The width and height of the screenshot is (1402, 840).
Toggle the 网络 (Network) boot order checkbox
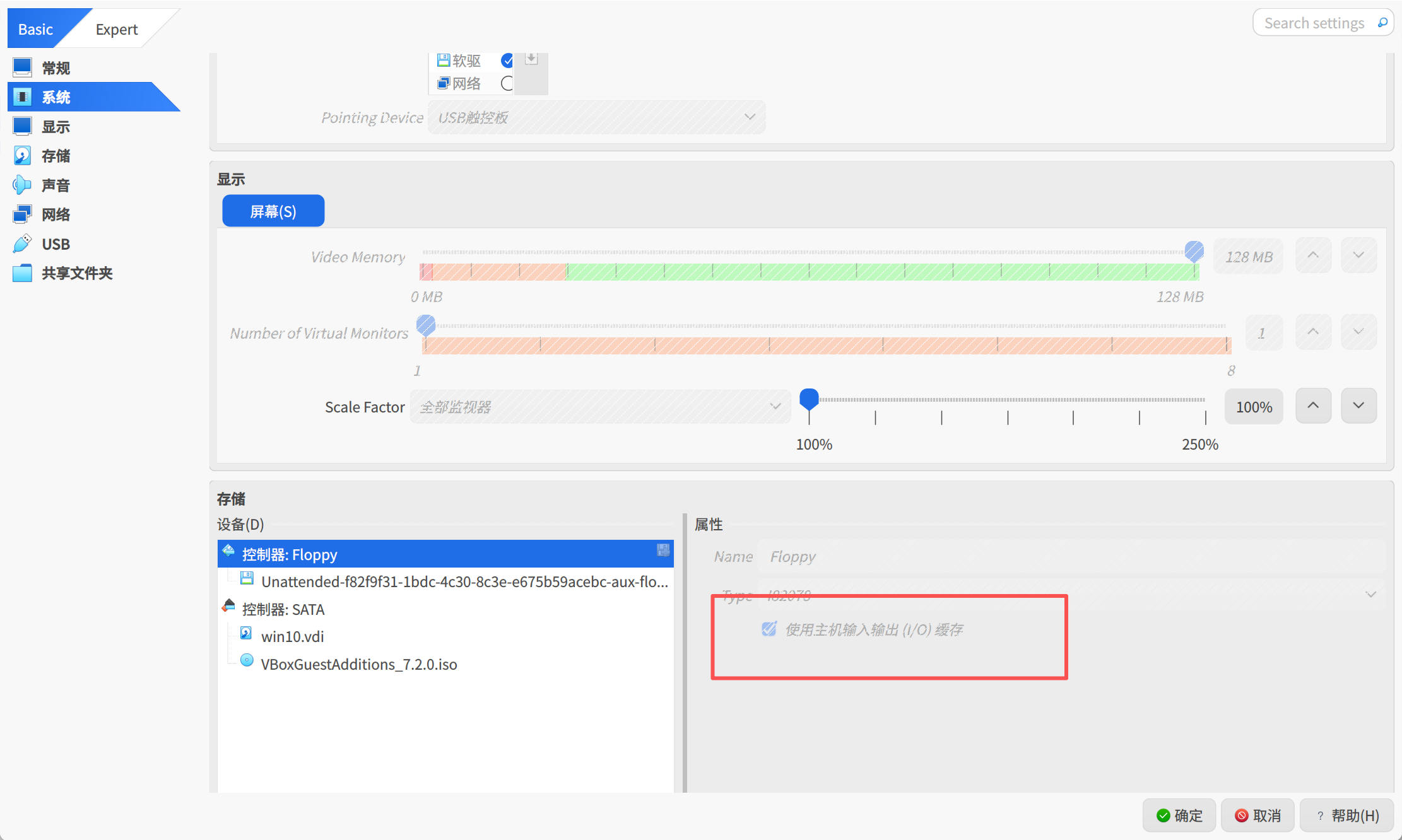(x=507, y=83)
